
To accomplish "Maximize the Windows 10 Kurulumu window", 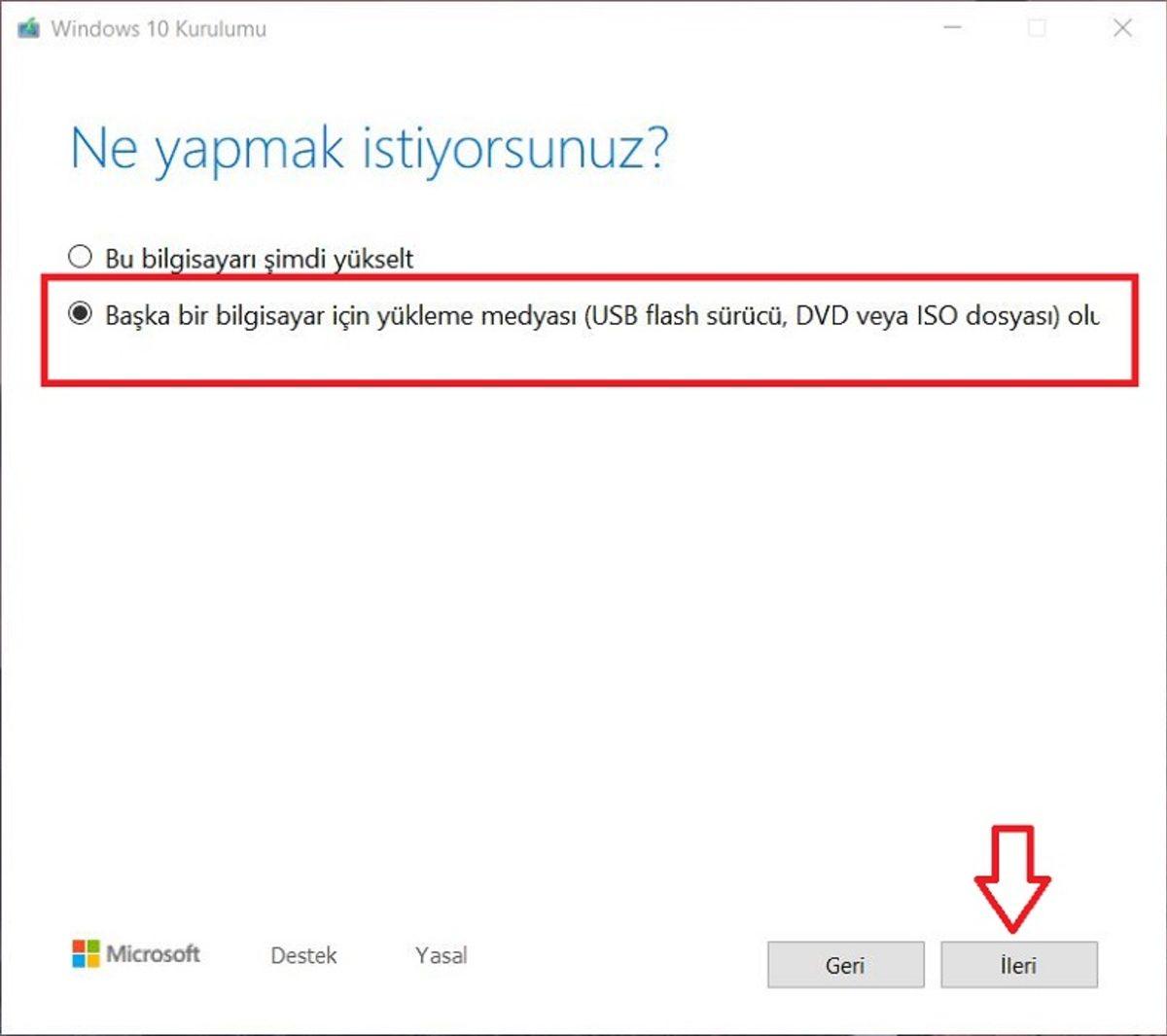I will [x=1034, y=29].
